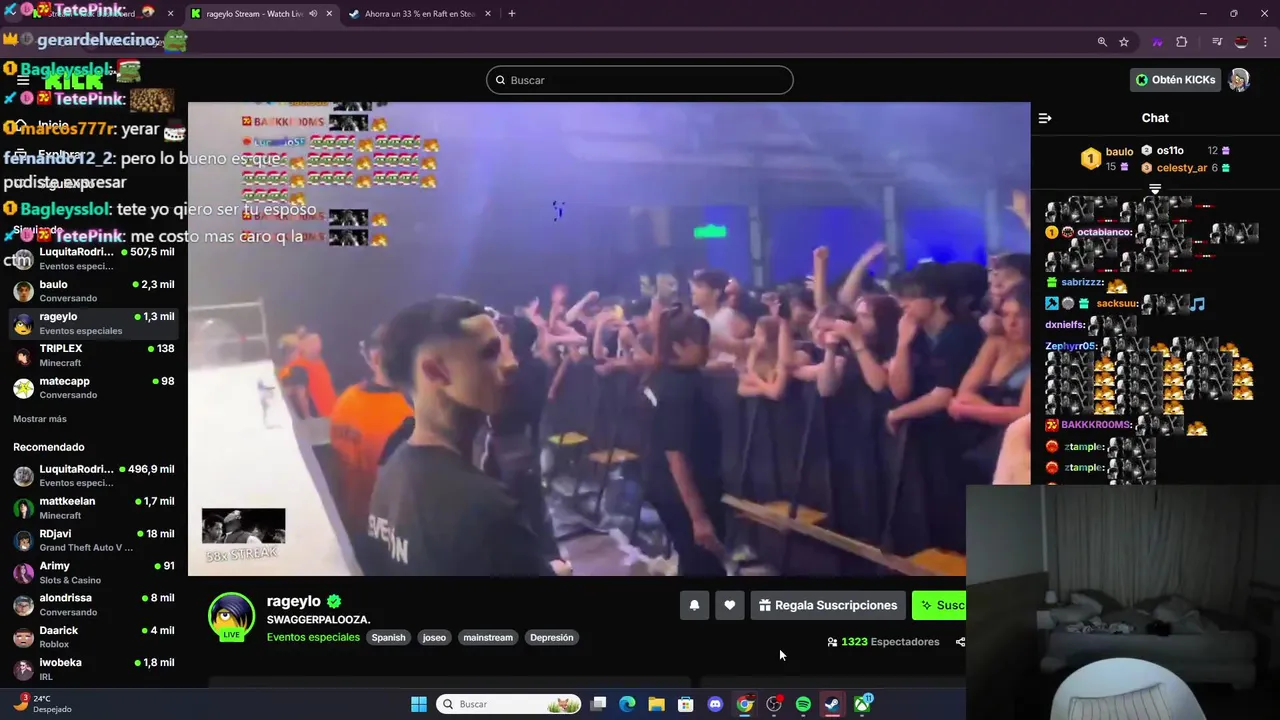
Task: Open Spotify from the taskbar
Action: (803, 704)
